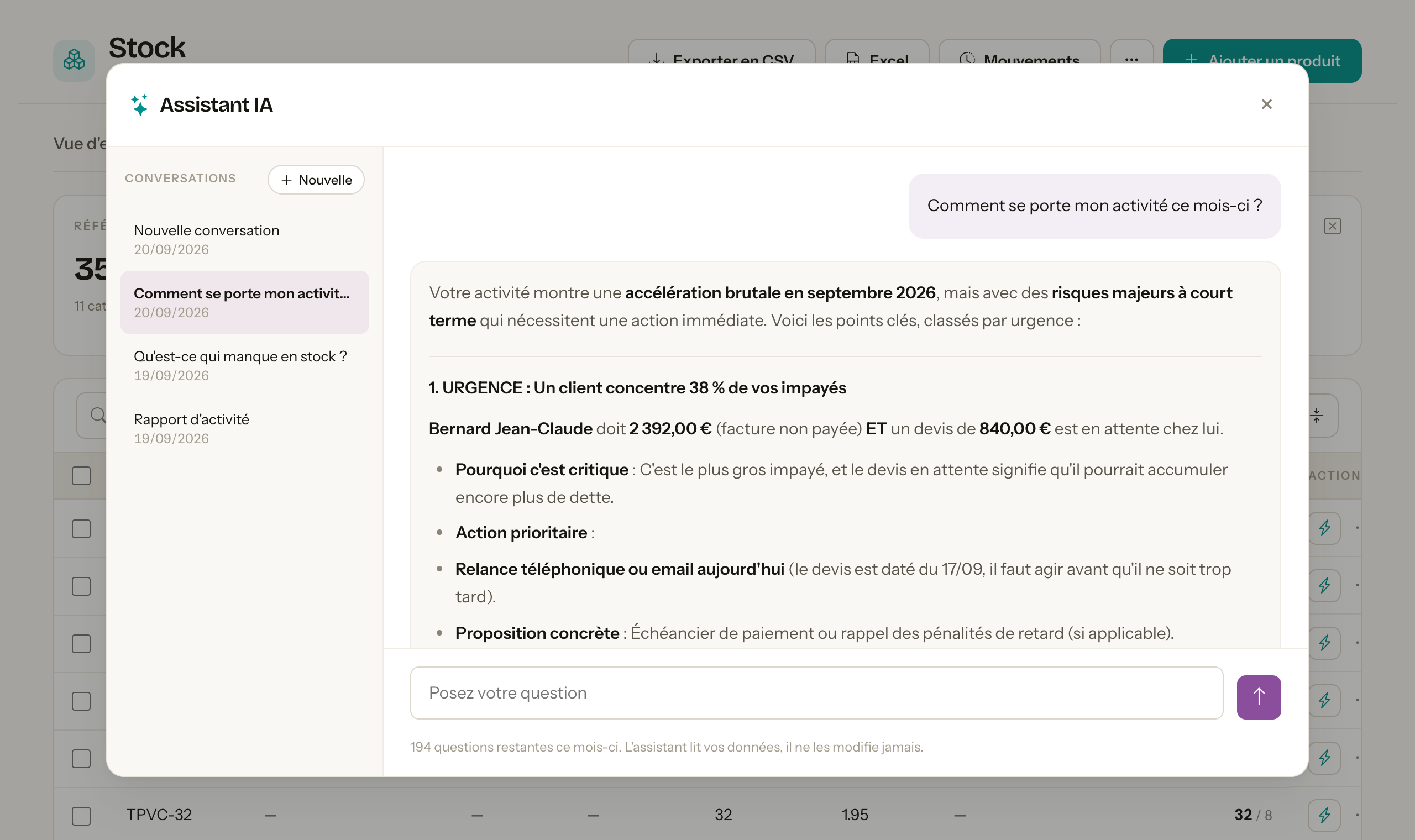Image resolution: width=1415 pixels, height=840 pixels.
Task: Click the '1. URGENCE' heading in the reply
Action: pos(637,388)
